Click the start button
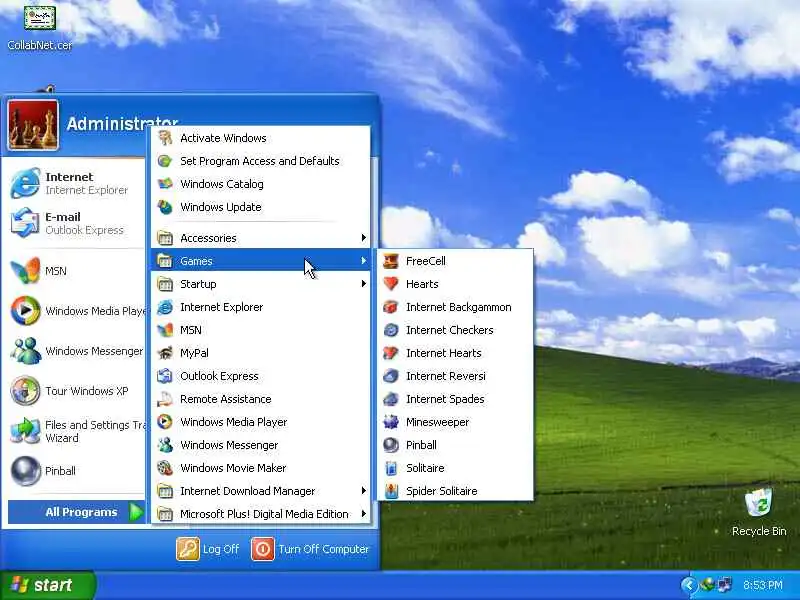 click(47, 585)
